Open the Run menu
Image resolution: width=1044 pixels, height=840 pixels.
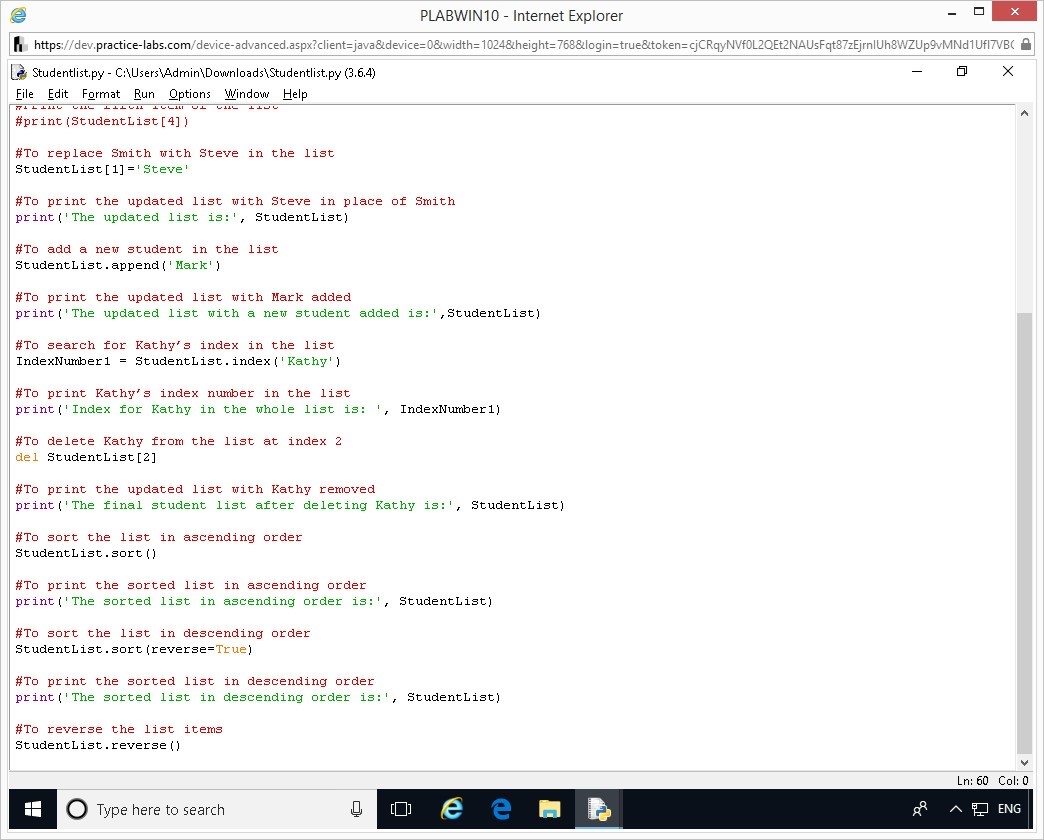(x=144, y=94)
